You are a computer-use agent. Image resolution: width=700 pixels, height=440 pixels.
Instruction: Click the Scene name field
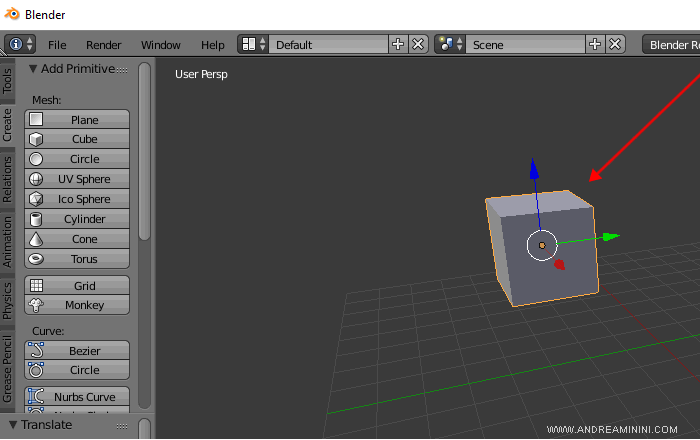(x=525, y=45)
